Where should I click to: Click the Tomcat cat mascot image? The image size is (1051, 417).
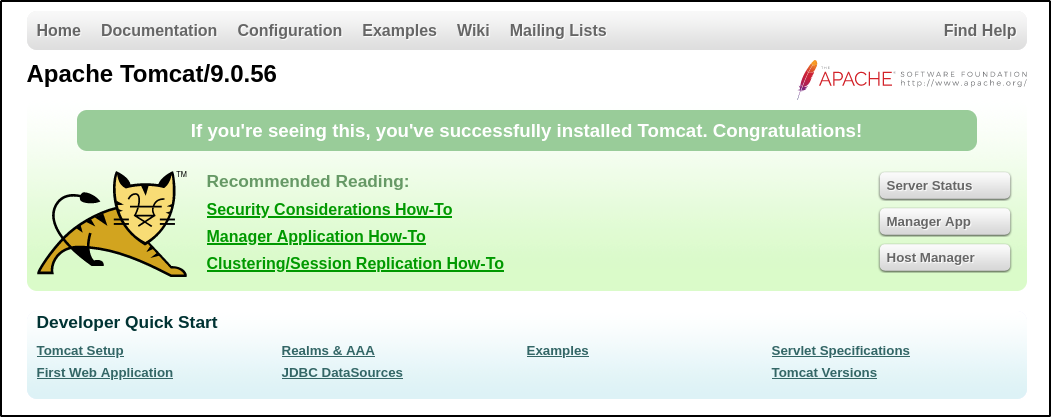tap(114, 223)
